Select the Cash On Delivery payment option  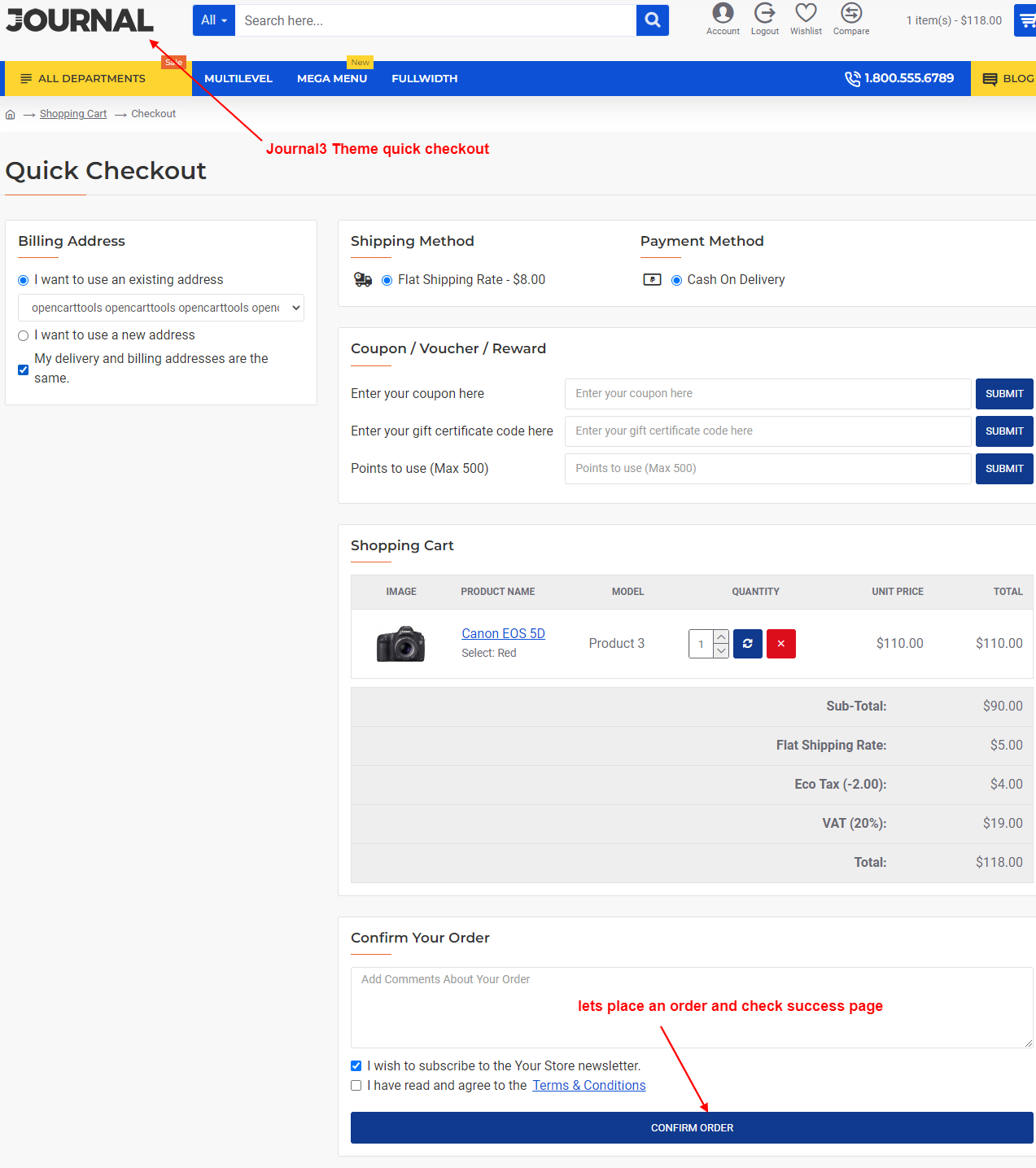676,280
